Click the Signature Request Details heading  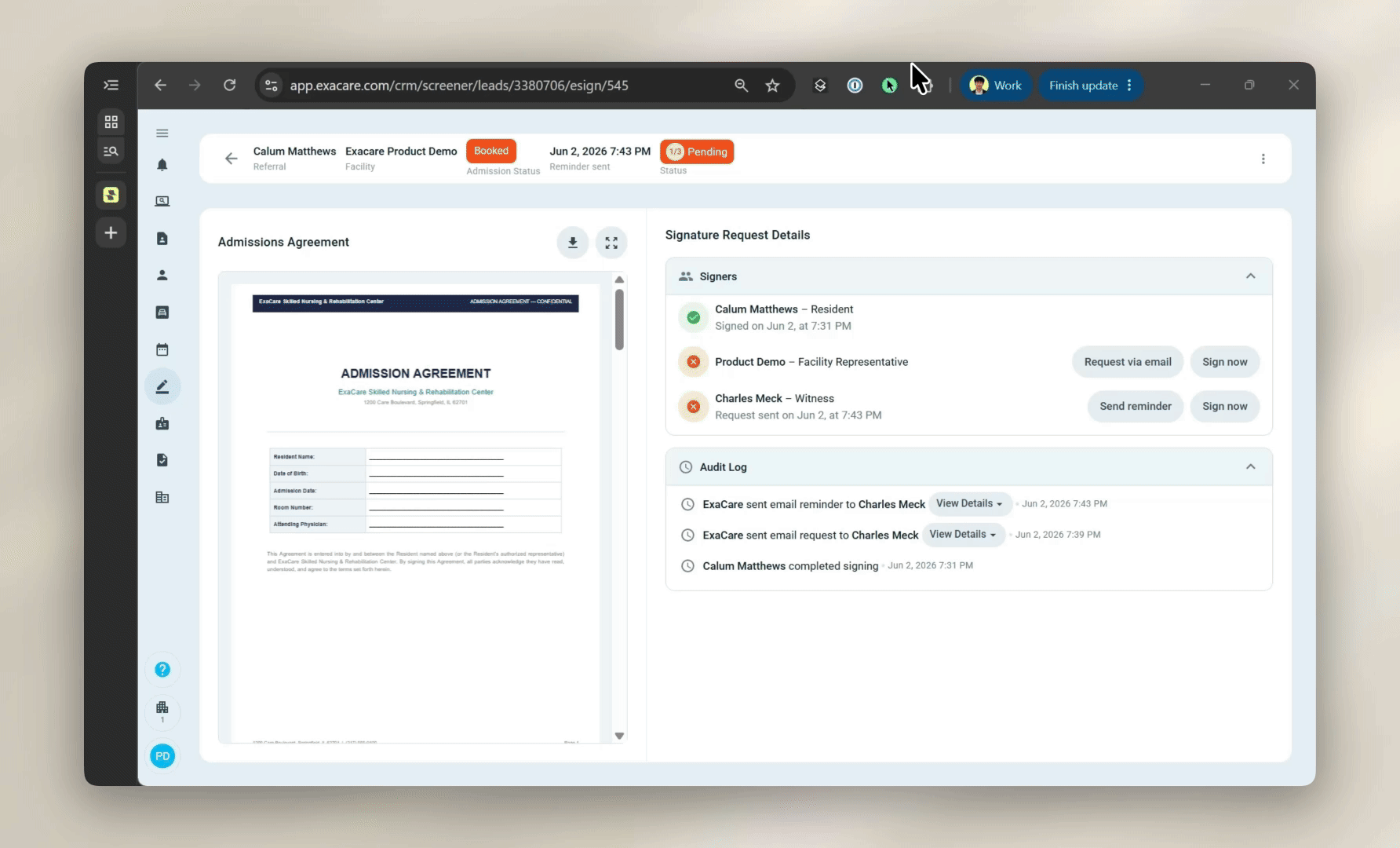tap(737, 235)
